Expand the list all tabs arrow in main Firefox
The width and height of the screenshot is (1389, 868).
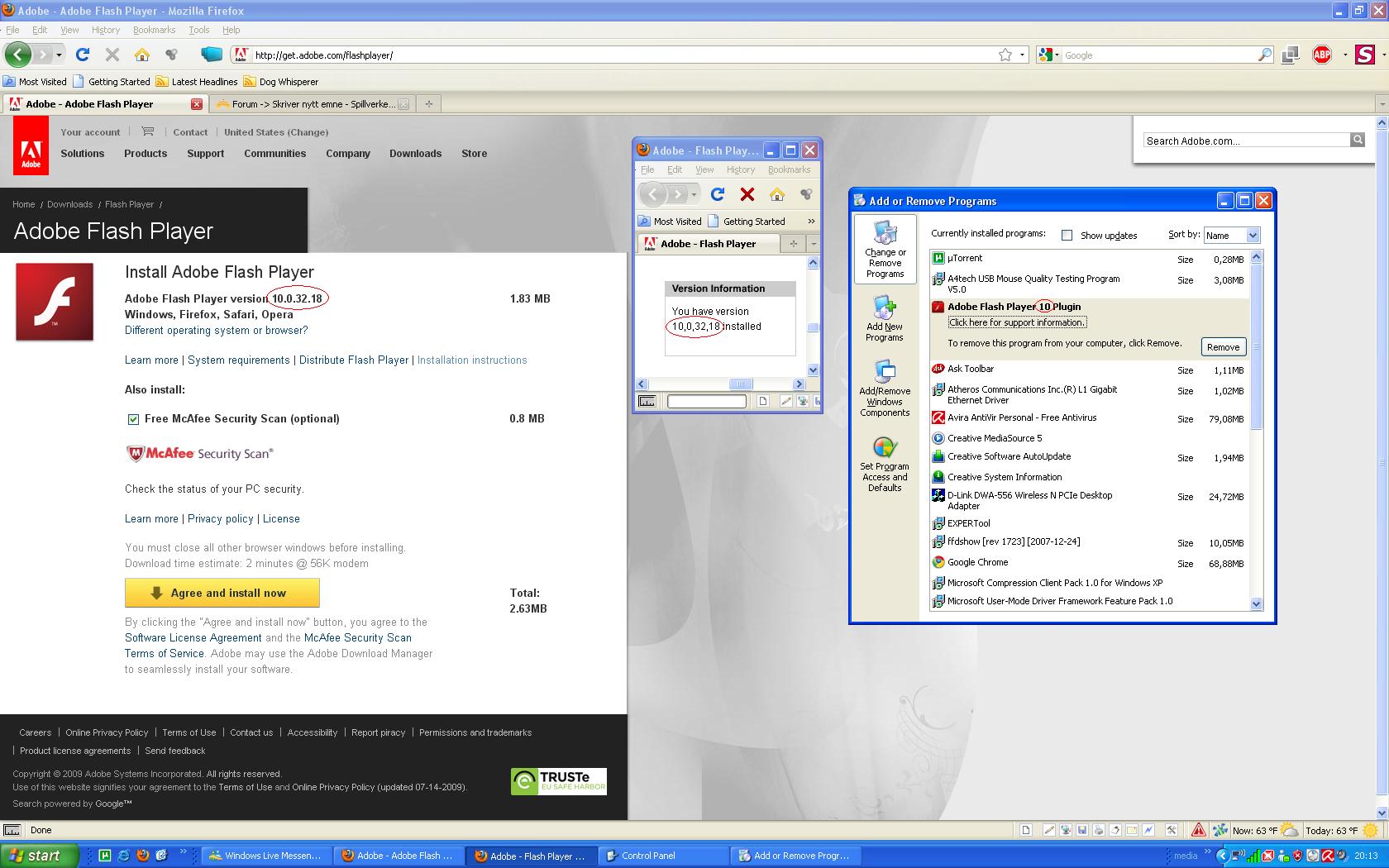1382,104
